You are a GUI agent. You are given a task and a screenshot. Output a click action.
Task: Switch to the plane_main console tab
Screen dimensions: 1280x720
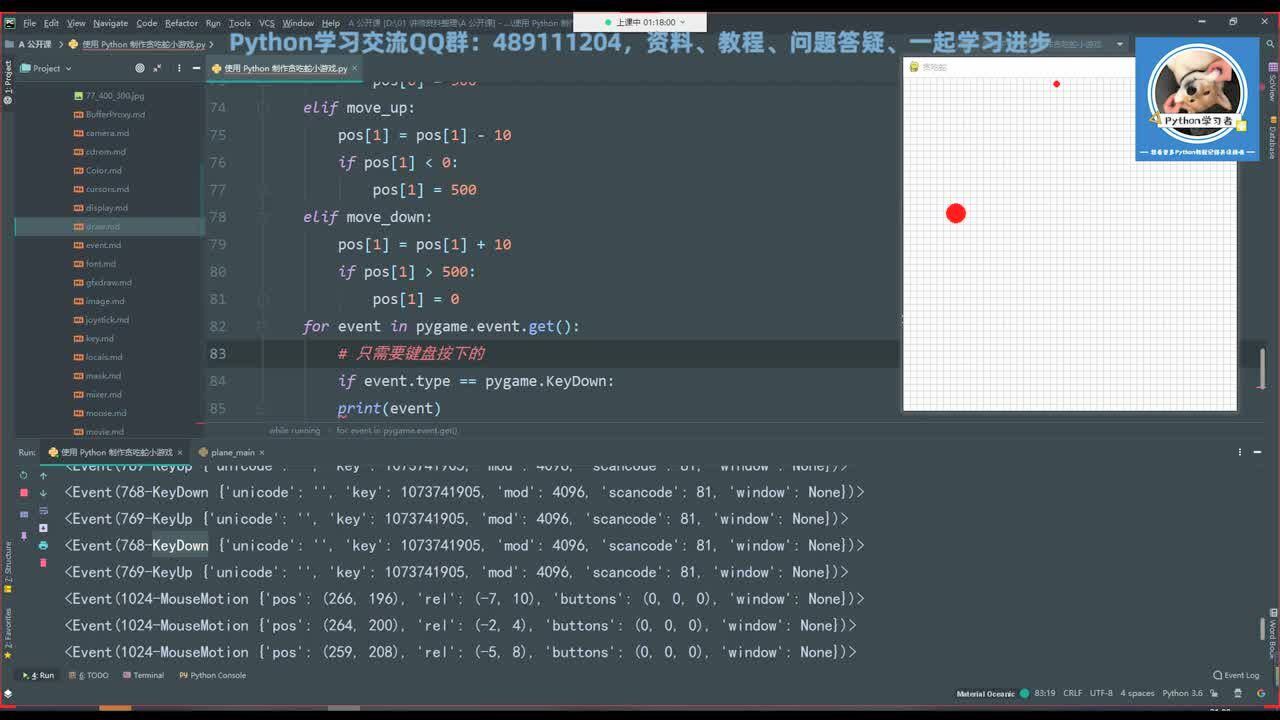(231, 452)
